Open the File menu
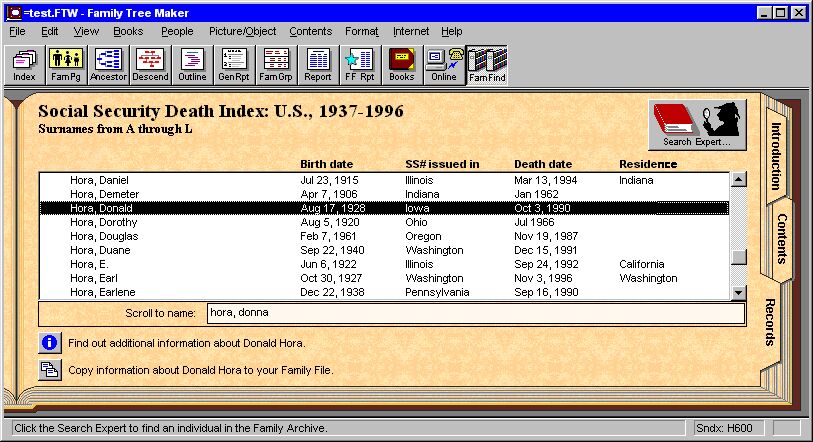 [17, 31]
